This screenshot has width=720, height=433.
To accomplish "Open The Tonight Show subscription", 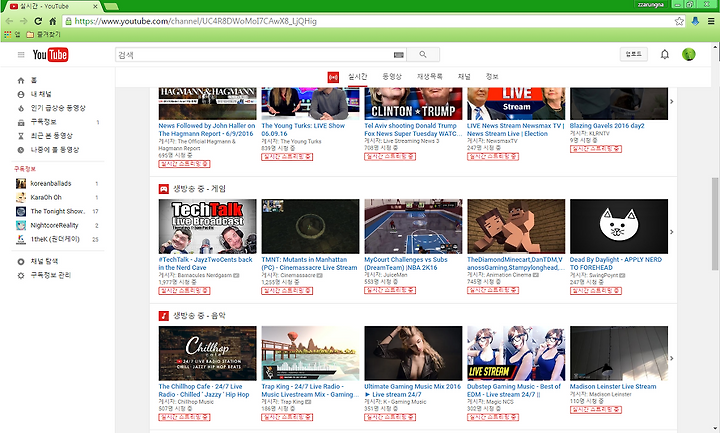I will tap(57, 212).
